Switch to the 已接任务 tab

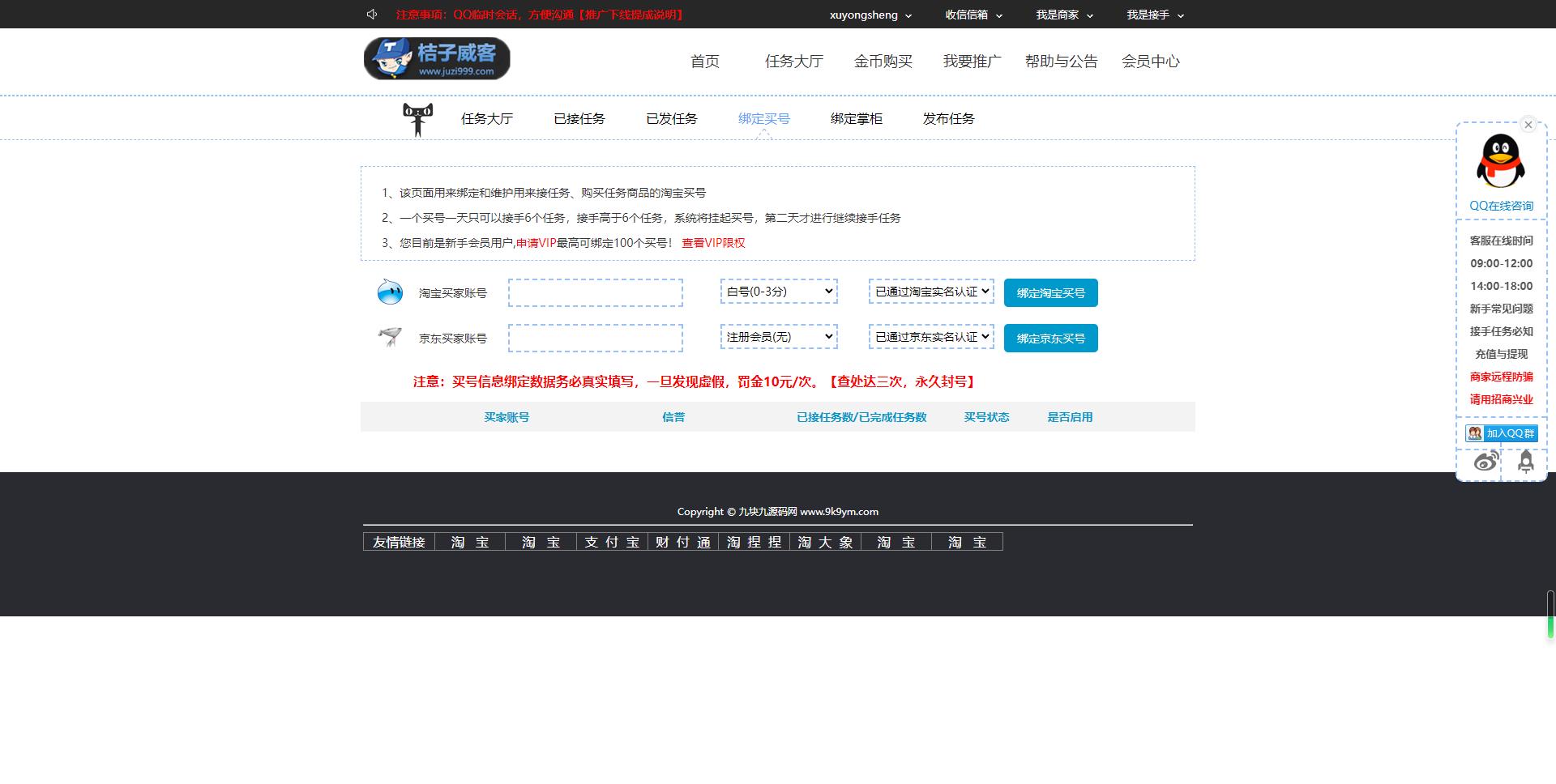(579, 118)
